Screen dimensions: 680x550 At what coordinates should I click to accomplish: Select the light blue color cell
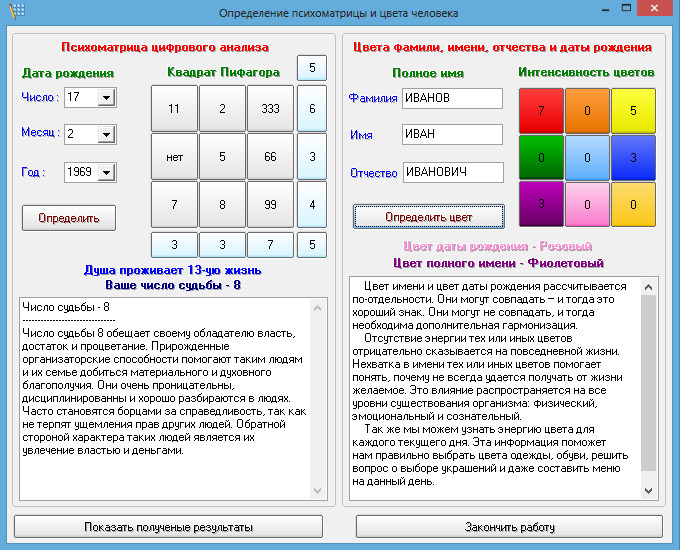[587, 157]
